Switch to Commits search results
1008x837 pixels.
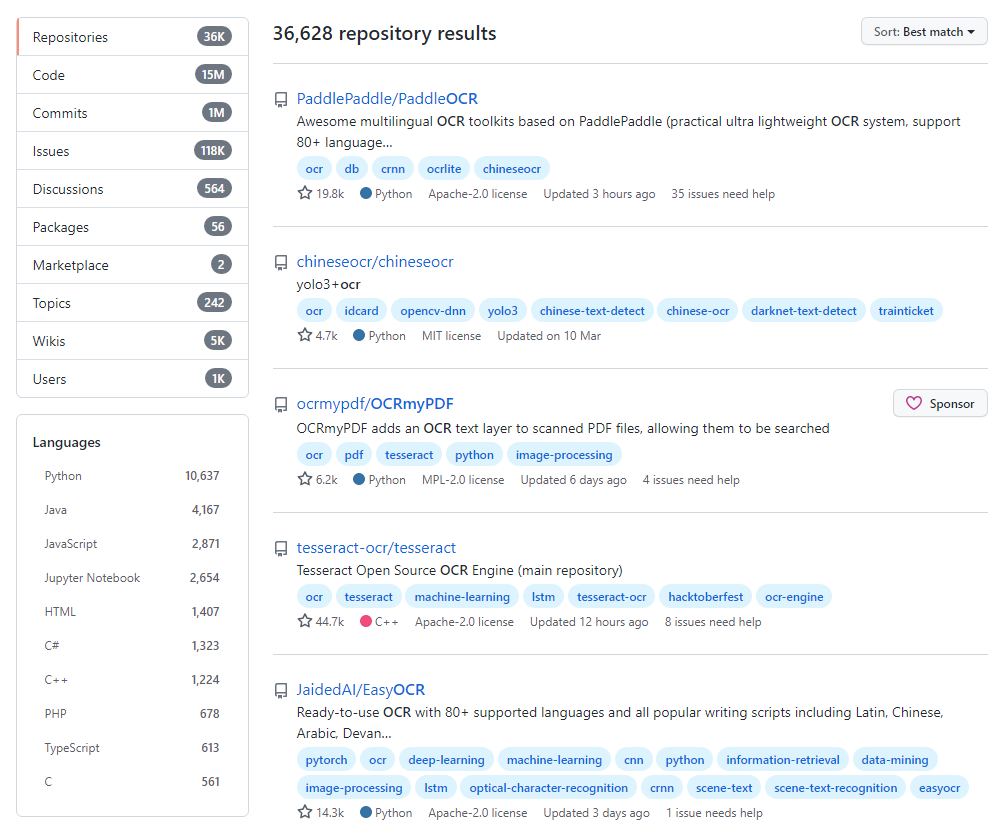point(132,113)
